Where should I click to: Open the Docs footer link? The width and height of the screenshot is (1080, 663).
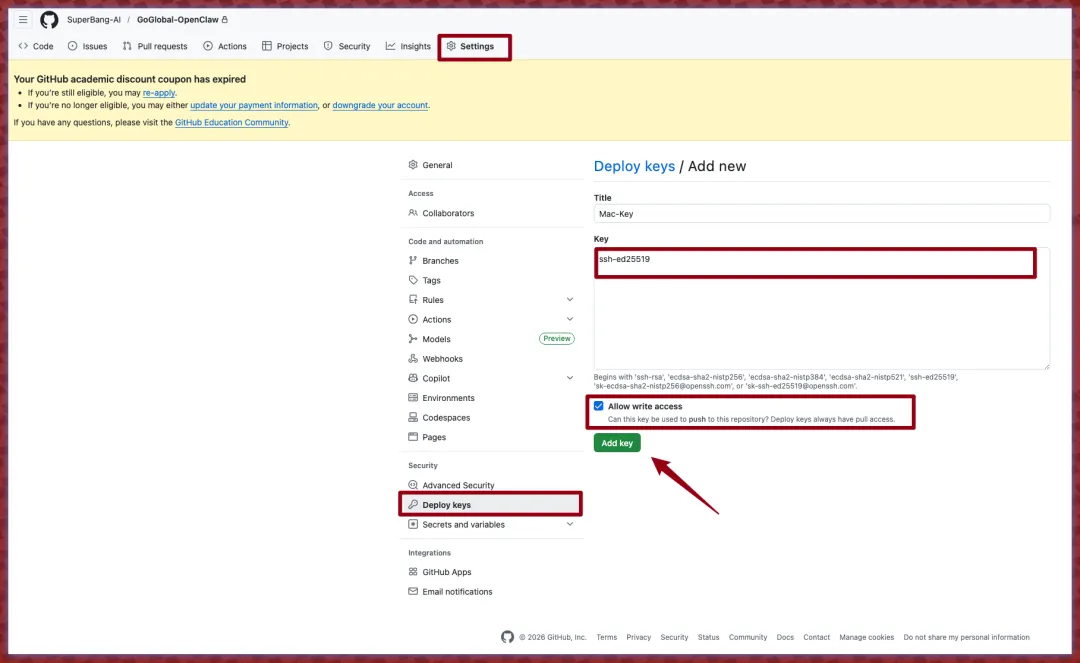tap(785, 637)
